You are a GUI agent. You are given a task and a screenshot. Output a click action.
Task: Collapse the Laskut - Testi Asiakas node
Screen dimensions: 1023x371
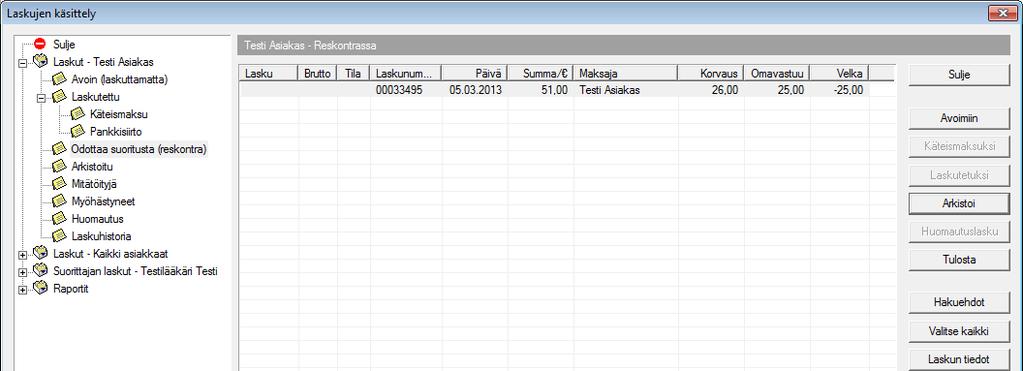click(x=23, y=63)
